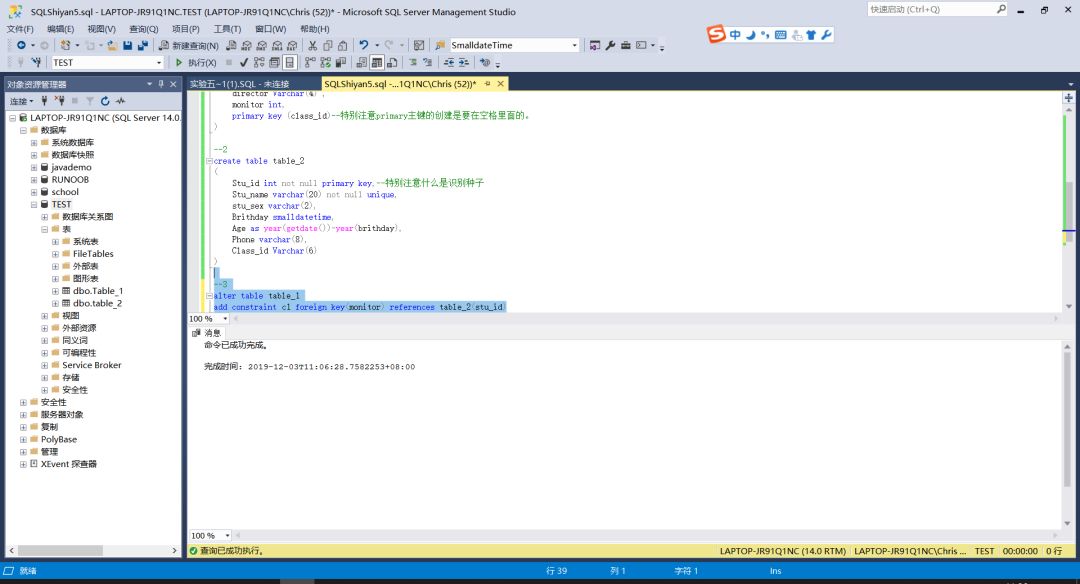Click the 执行 (Execute) query button
Viewport: 1080px width, 584px height.
(x=196, y=63)
